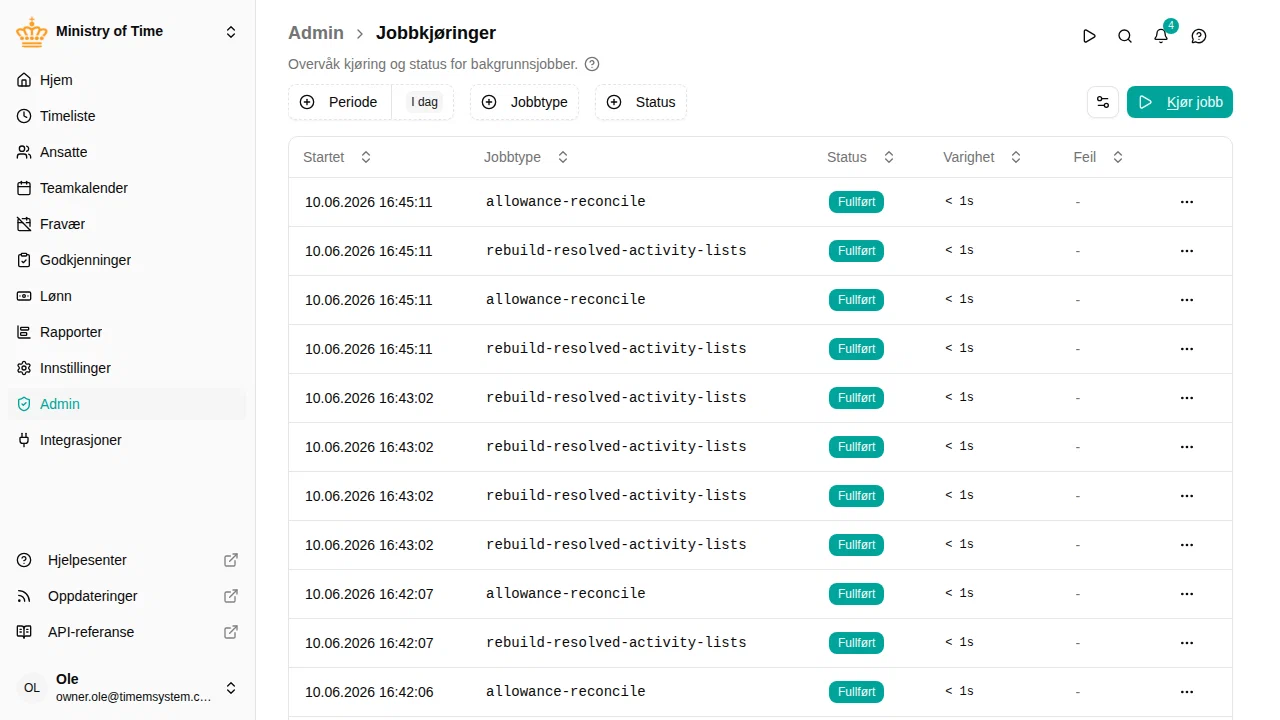
Task: Click the help chat bubble icon in the top bar
Action: [1199, 36]
